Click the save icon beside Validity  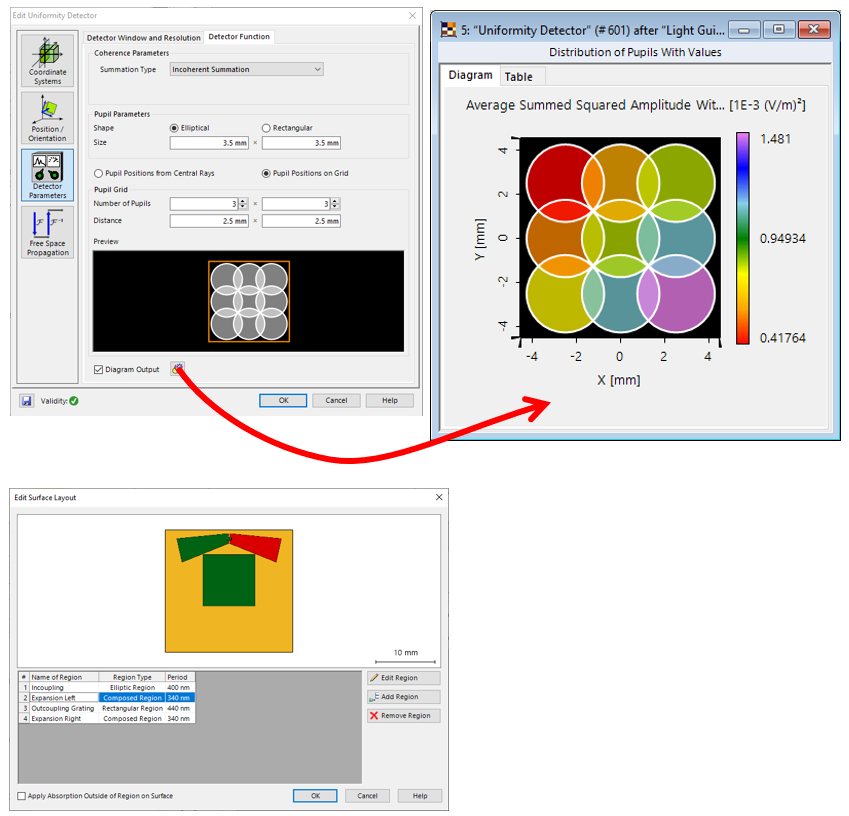pyautogui.click(x=26, y=401)
